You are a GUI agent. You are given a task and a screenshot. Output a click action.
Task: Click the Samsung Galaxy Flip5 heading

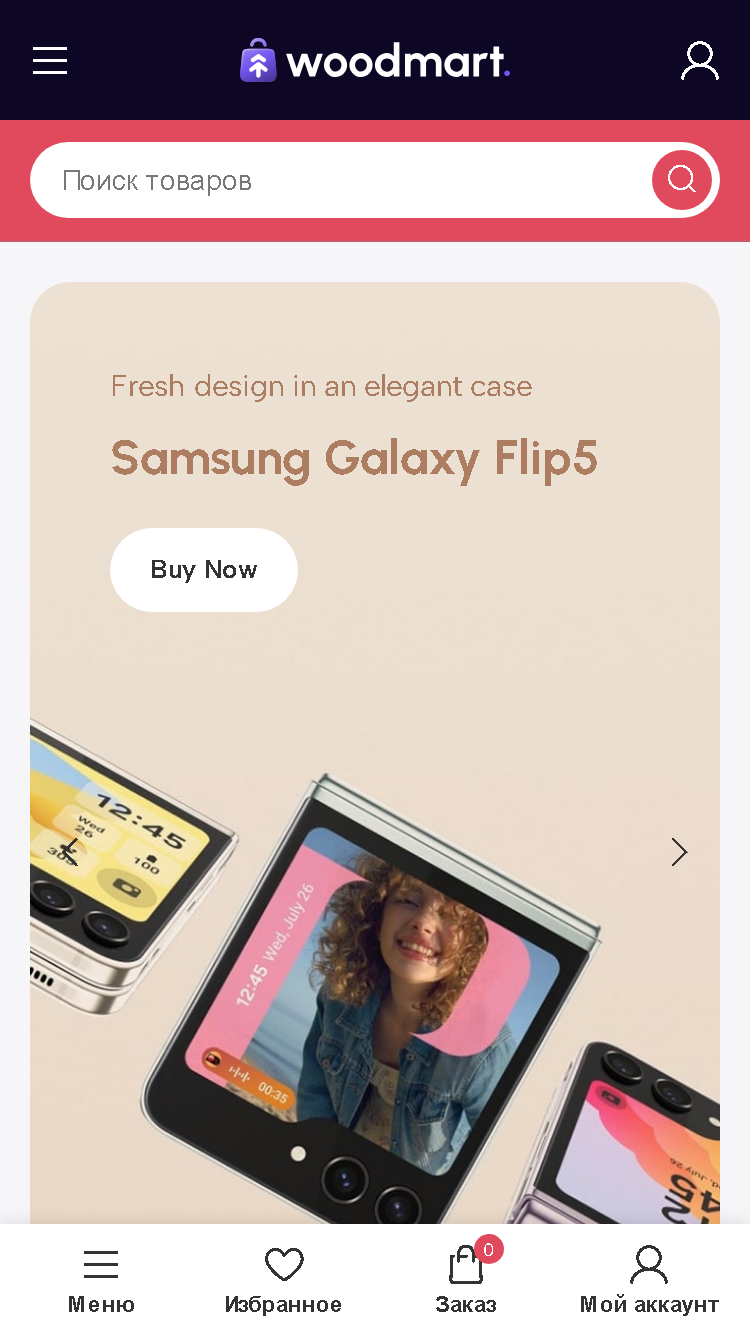point(354,459)
